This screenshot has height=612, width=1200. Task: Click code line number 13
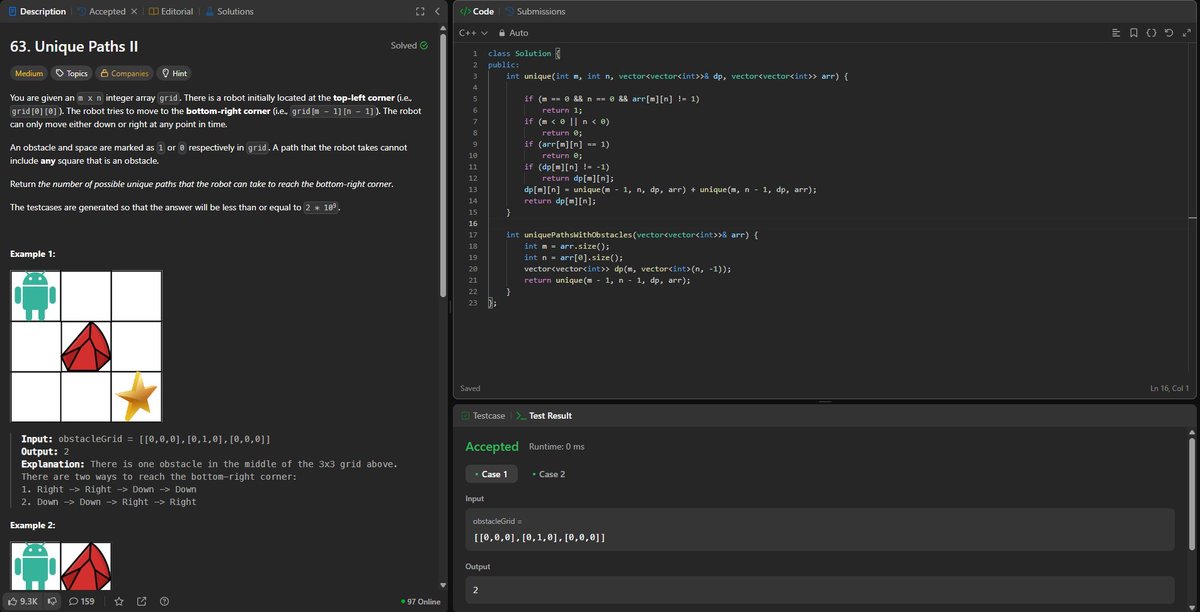point(473,189)
